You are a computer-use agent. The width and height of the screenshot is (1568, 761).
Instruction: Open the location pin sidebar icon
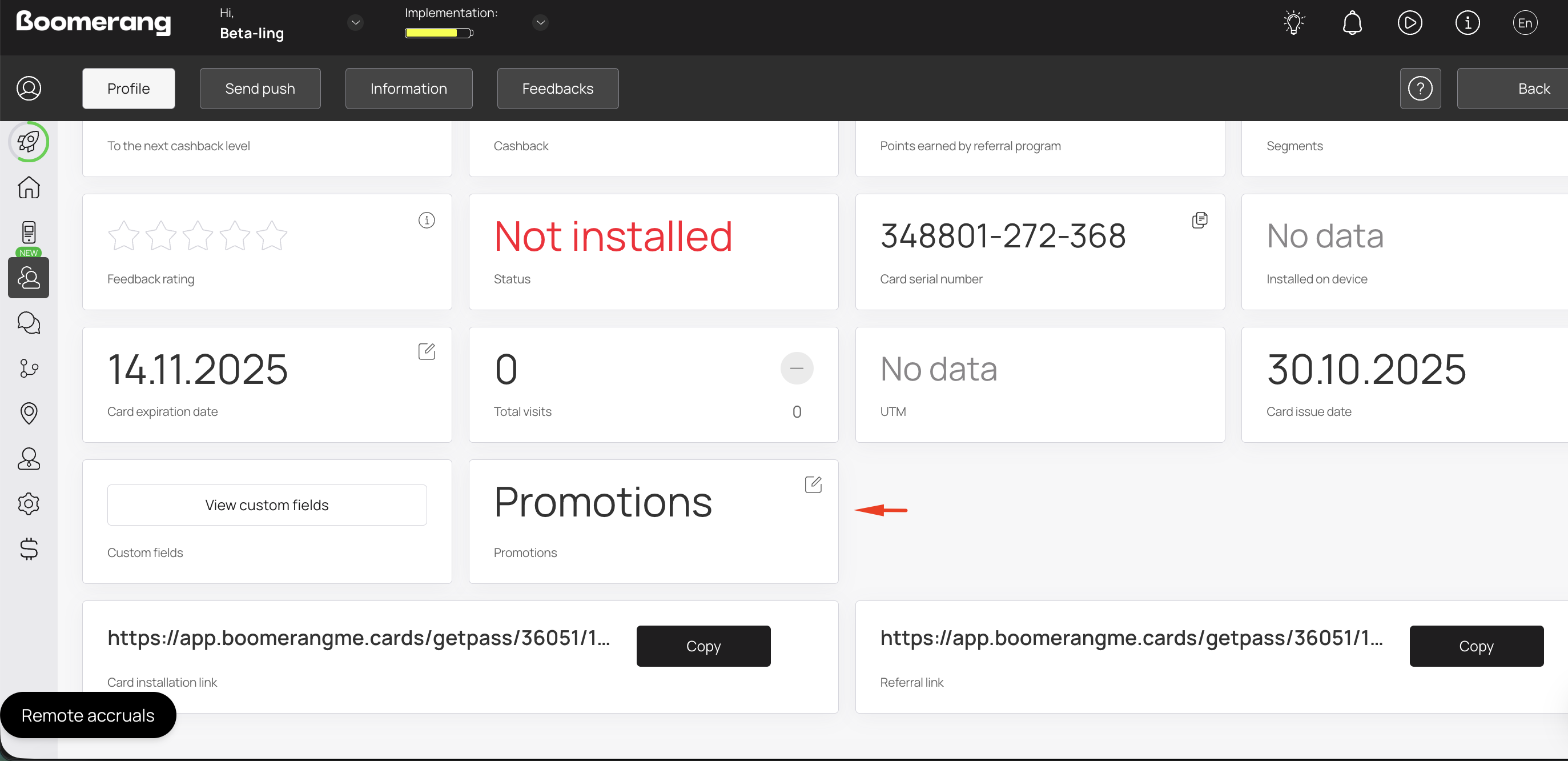pyautogui.click(x=29, y=412)
